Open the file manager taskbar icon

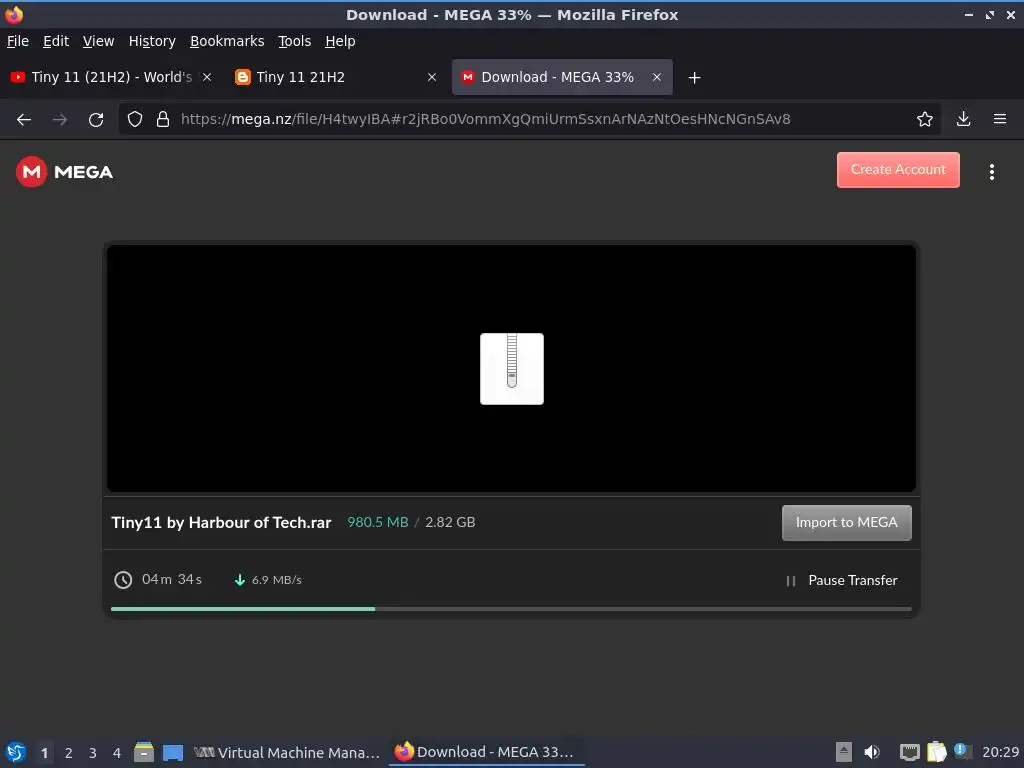(x=144, y=752)
